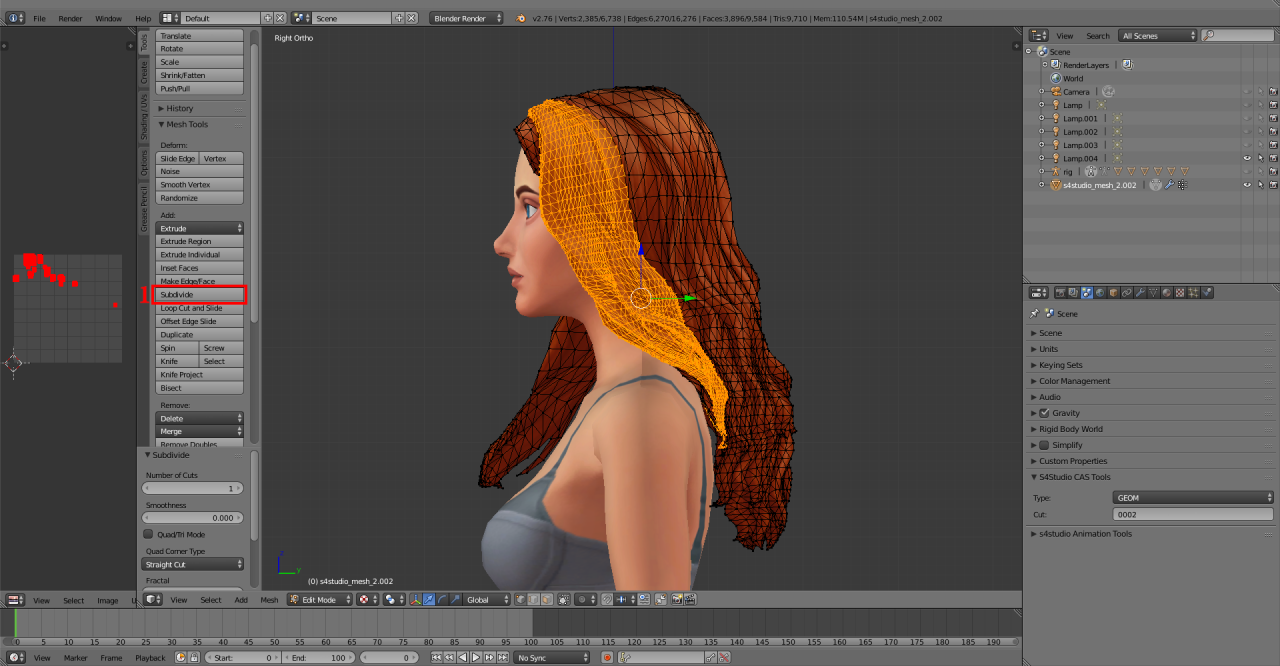
Task: Click the proportional editing circle icon
Action: tap(584, 600)
